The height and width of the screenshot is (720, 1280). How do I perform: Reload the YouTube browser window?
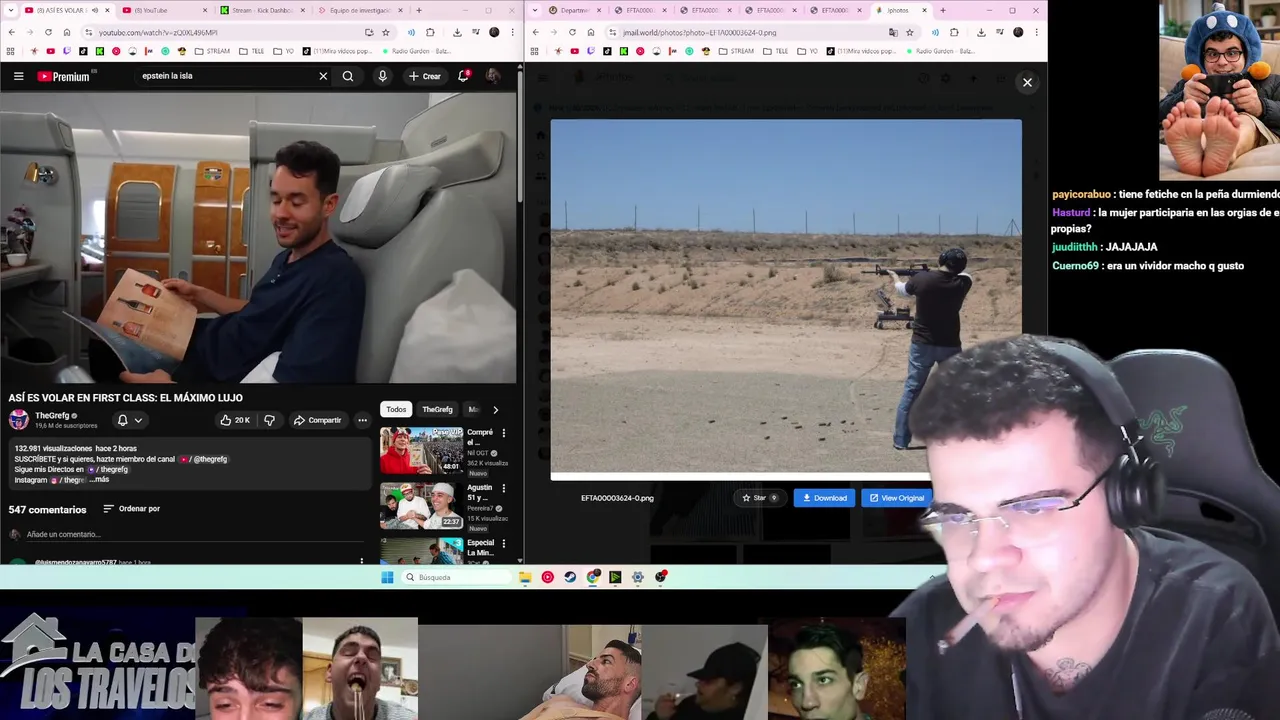coord(50,32)
